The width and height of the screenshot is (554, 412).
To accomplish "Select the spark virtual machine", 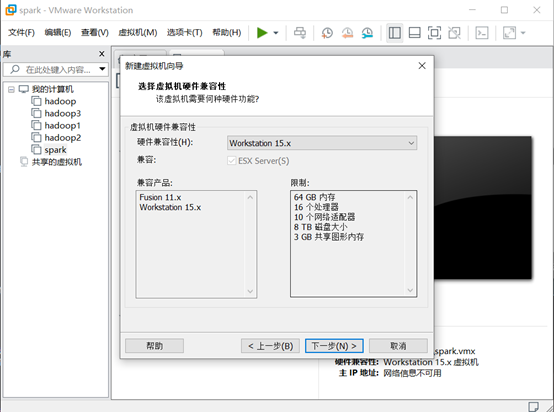I will pos(55,150).
